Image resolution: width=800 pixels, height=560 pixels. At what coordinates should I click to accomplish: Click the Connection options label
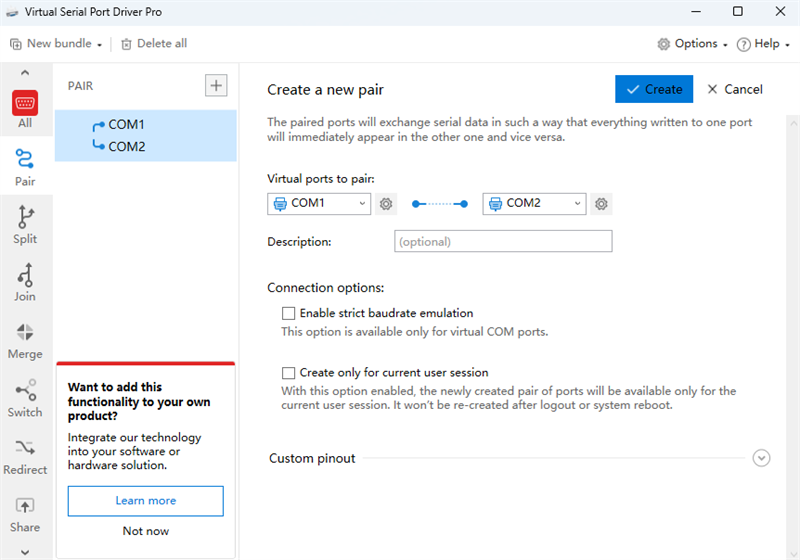[x=326, y=288]
